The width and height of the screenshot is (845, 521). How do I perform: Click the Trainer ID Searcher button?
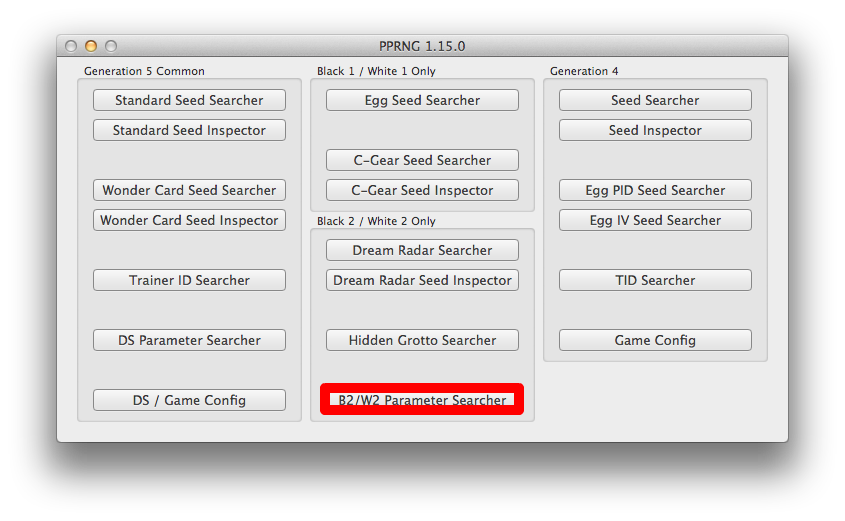tap(189, 280)
